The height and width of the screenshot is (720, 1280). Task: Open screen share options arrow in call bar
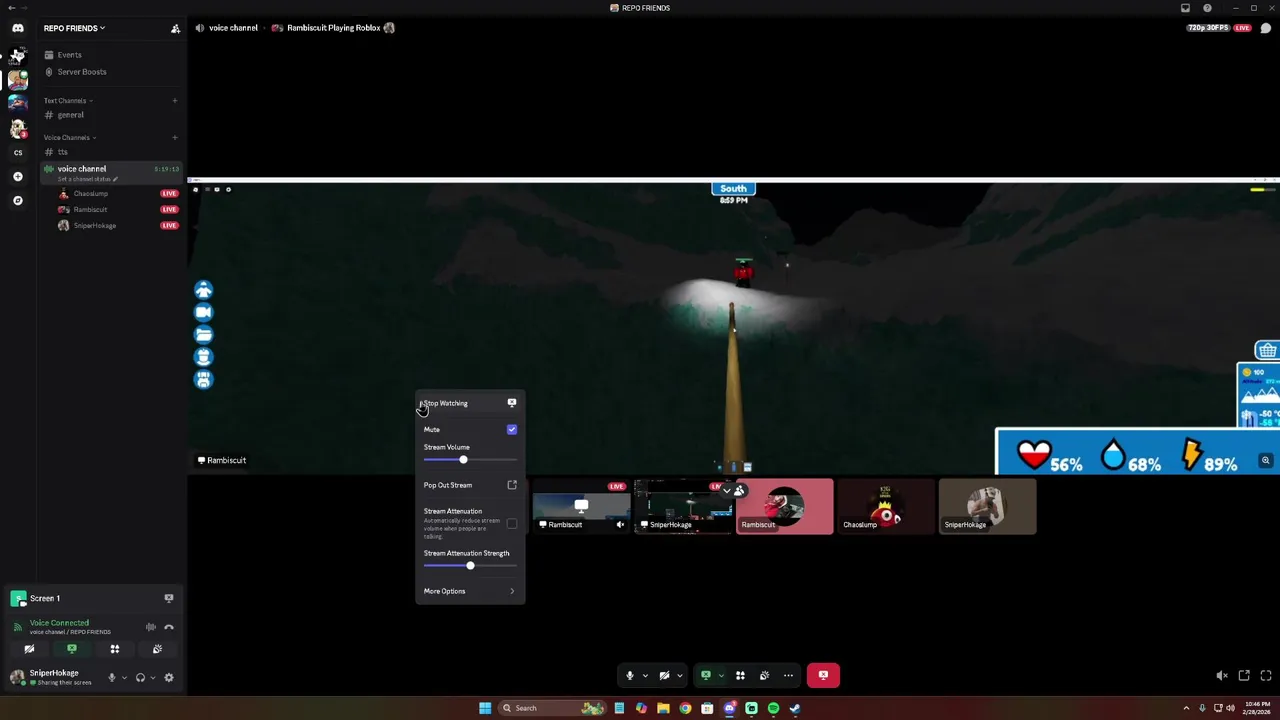(x=720, y=675)
